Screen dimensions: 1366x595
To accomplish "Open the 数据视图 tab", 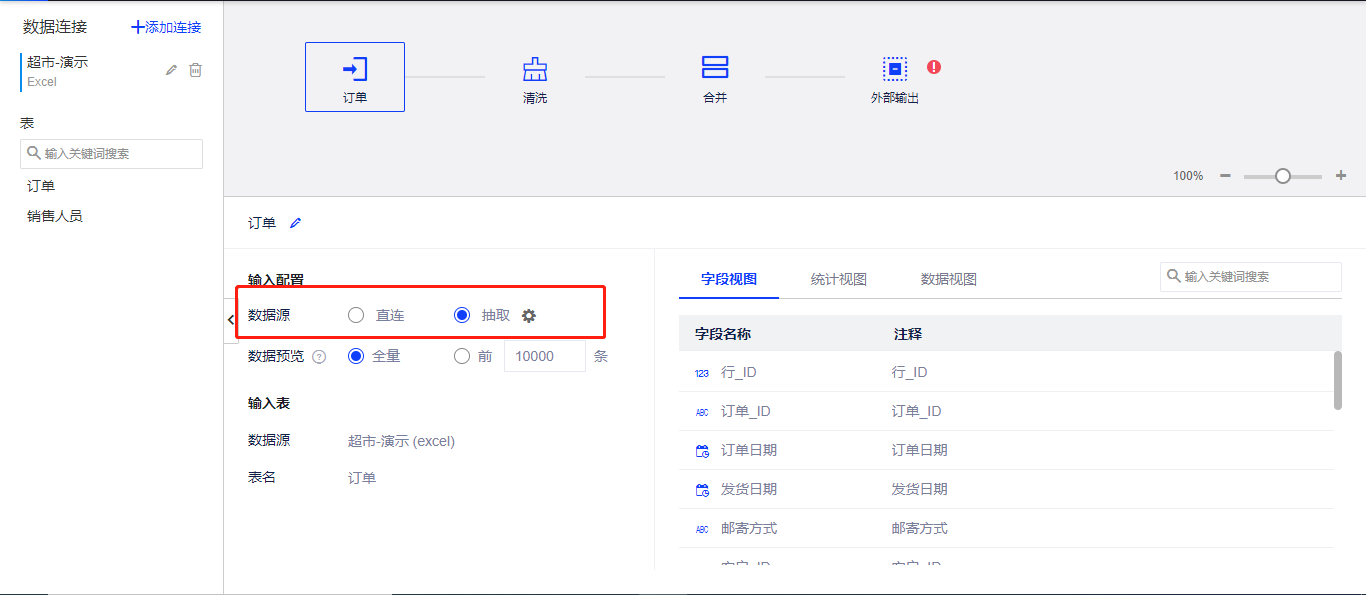I will pos(948,279).
